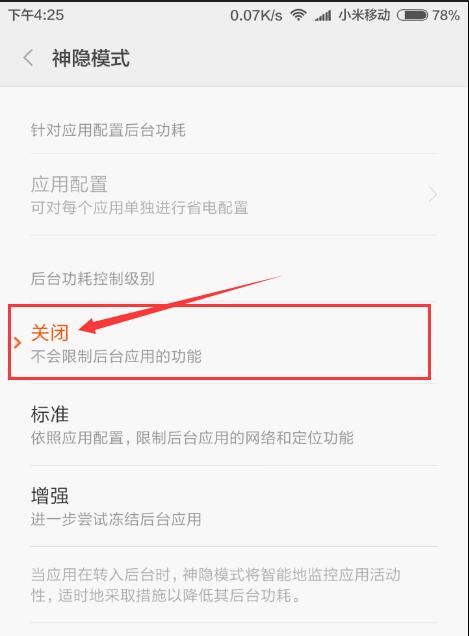
Task: Tap description 进一步尝试冻结后台应用
Action: [x=116, y=519]
